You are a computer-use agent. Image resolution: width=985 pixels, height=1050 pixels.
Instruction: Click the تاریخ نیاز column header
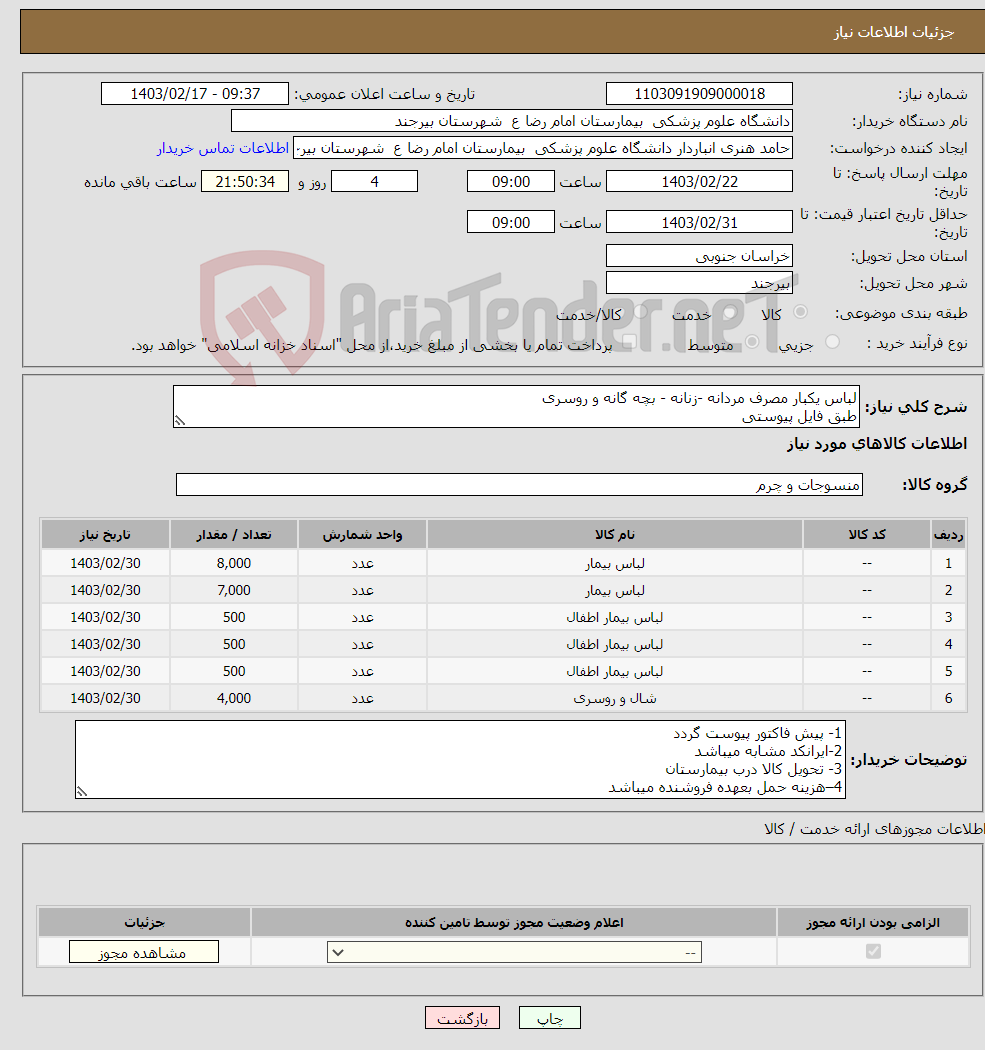tap(105, 534)
